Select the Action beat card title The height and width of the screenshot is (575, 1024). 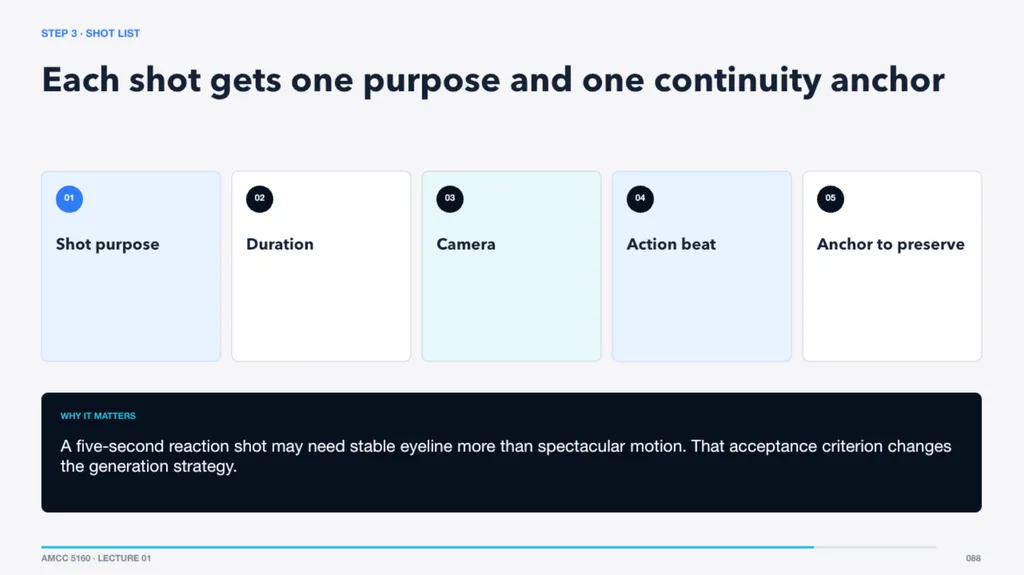click(x=671, y=244)
